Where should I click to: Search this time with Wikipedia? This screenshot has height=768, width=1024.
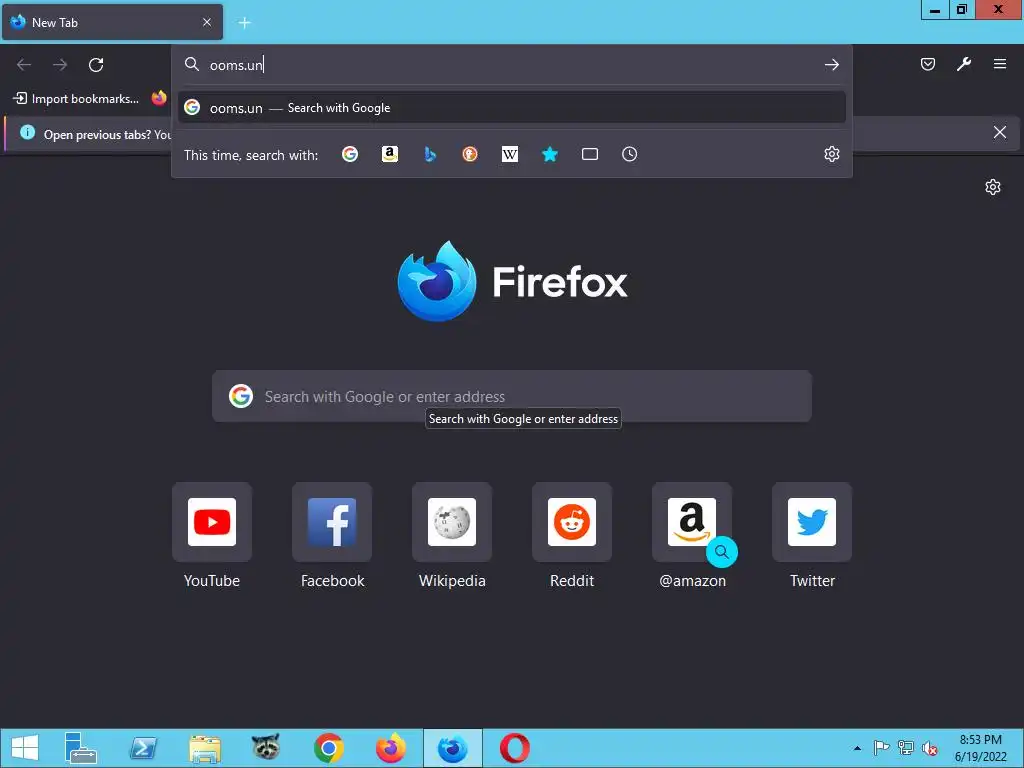click(509, 154)
